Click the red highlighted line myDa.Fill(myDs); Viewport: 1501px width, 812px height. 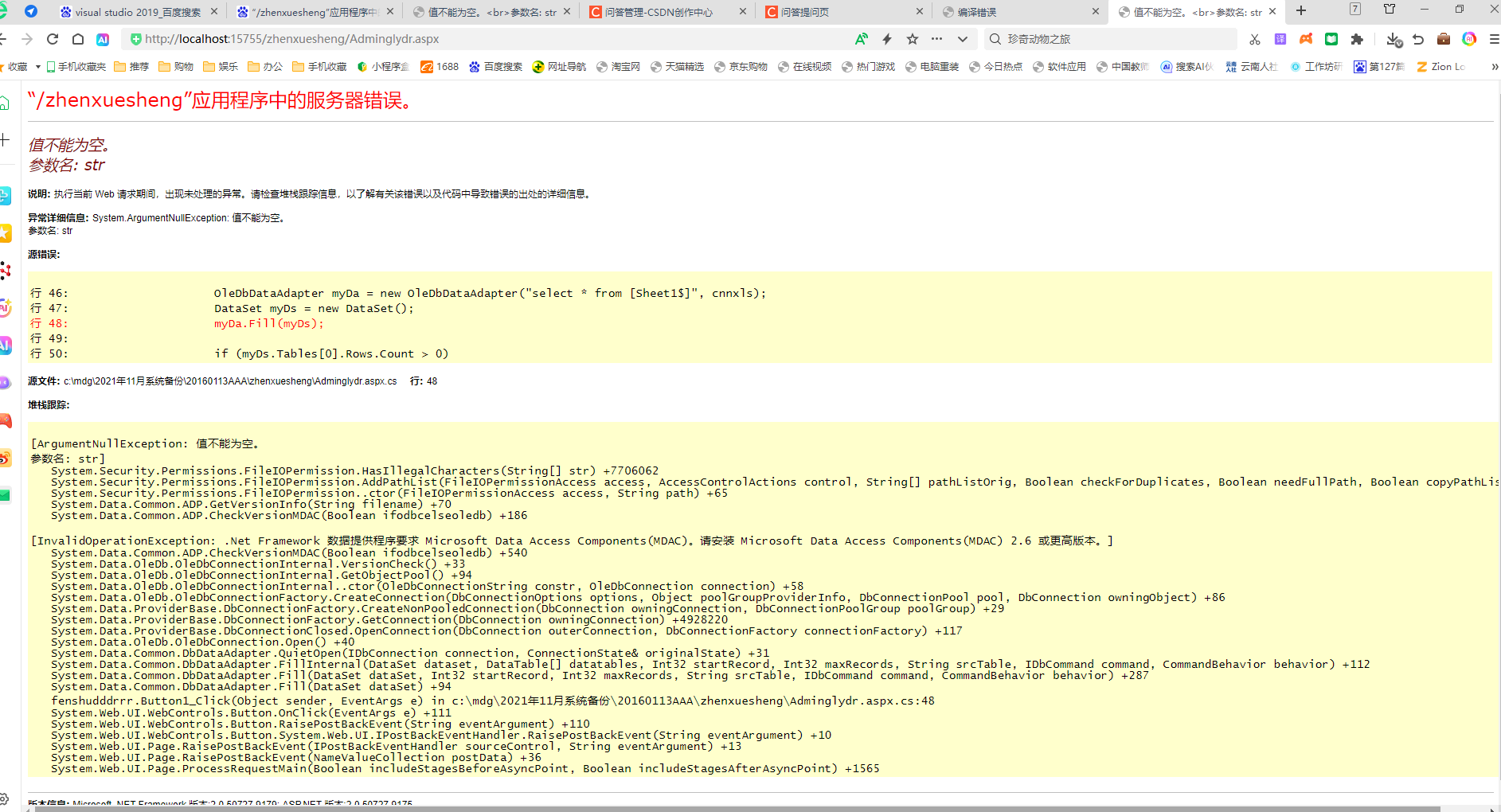click(x=269, y=323)
